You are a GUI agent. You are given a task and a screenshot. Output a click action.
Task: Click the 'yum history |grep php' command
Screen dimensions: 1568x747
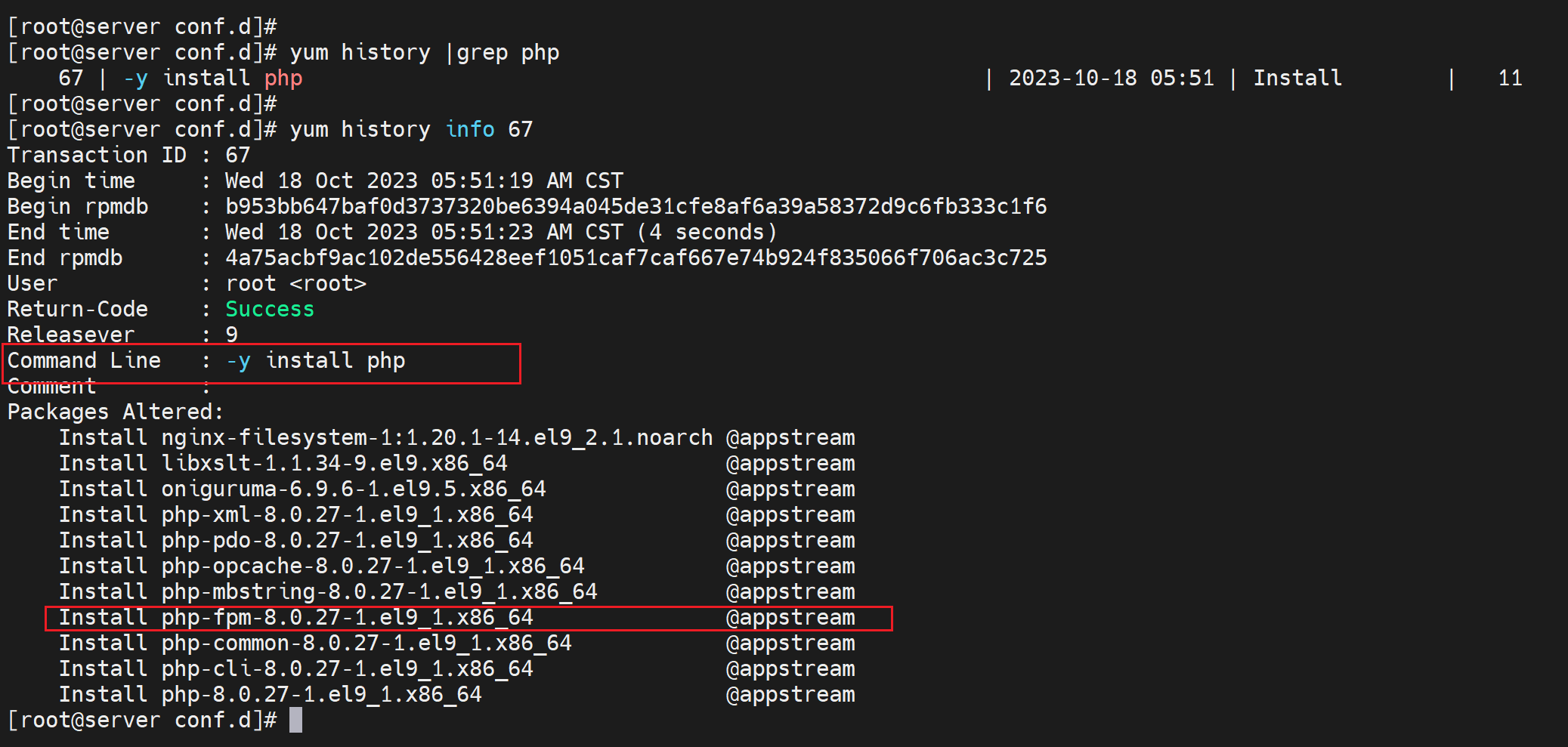point(424,52)
